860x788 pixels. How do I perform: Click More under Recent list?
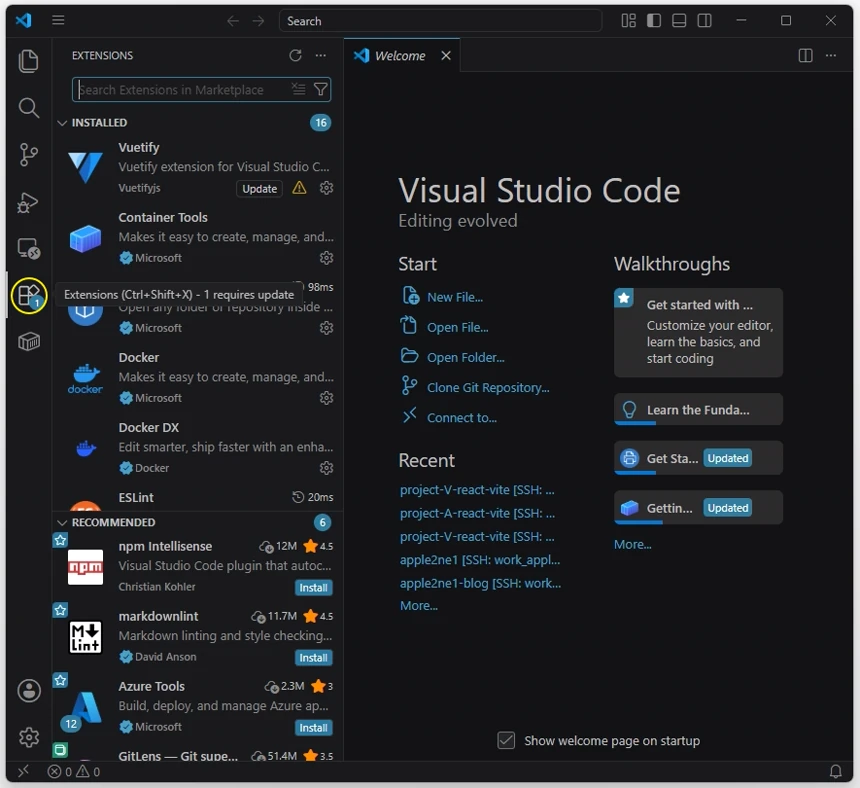coord(418,606)
